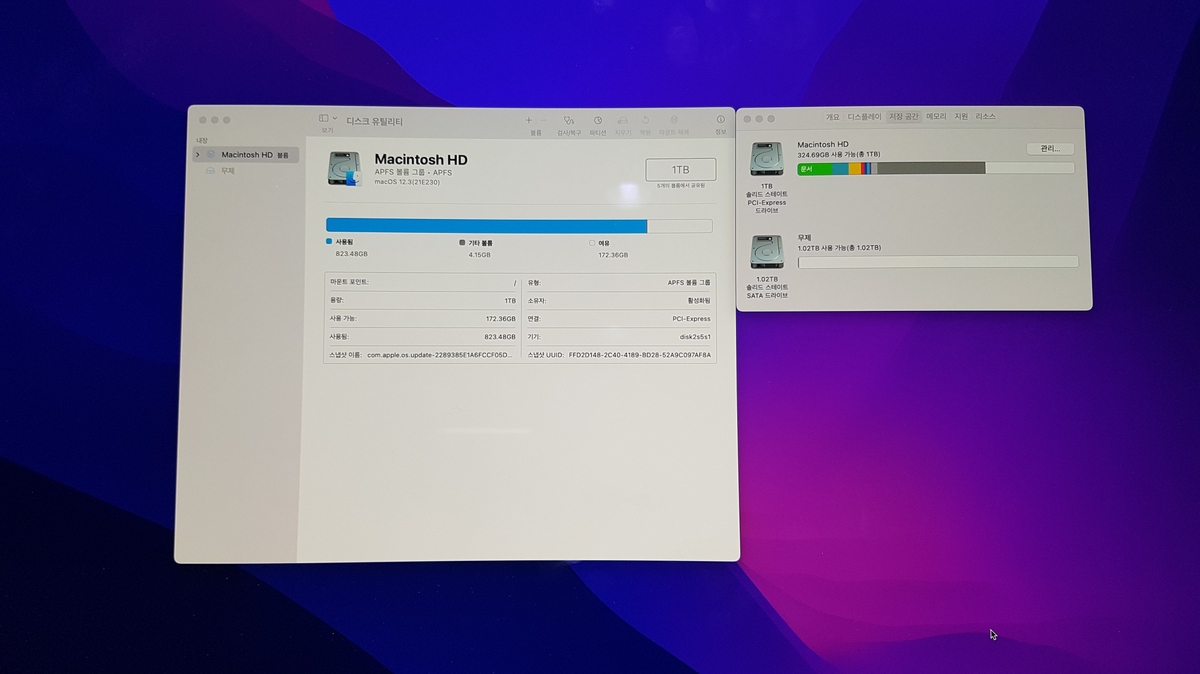Image resolution: width=1200 pixels, height=674 pixels.
Task: Open the Info (정보) icon in Disk Utility
Action: click(x=721, y=120)
